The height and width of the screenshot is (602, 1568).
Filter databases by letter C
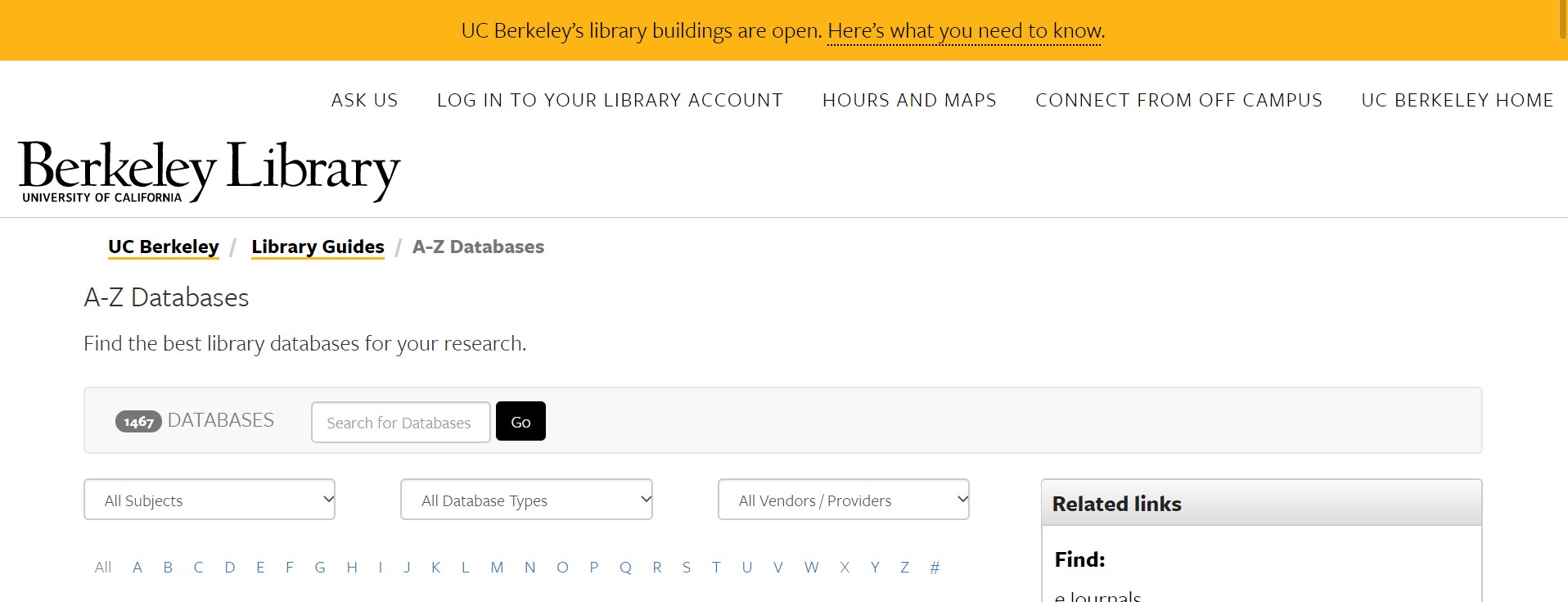(x=198, y=567)
